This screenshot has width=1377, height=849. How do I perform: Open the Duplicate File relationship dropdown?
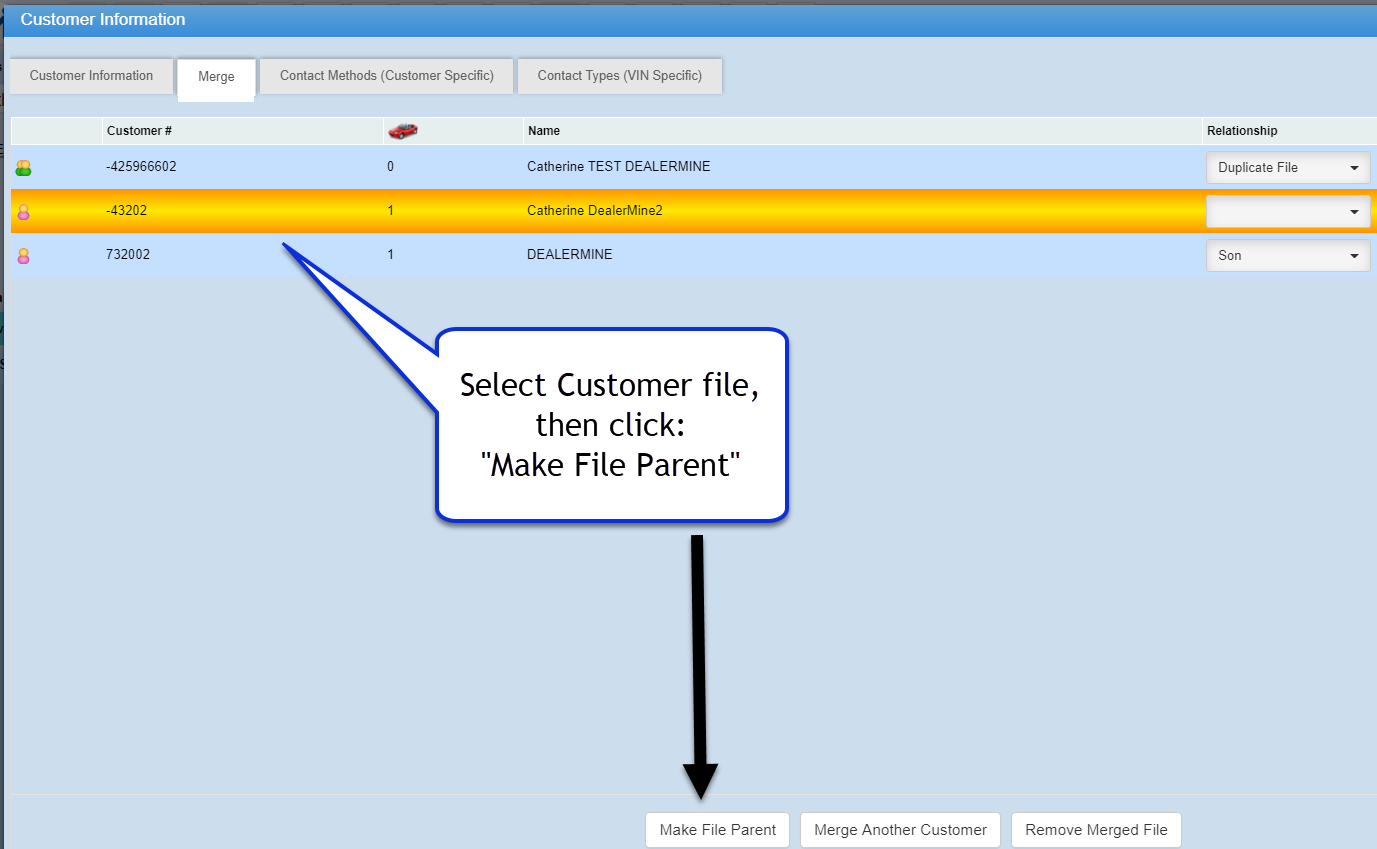[1287, 168]
